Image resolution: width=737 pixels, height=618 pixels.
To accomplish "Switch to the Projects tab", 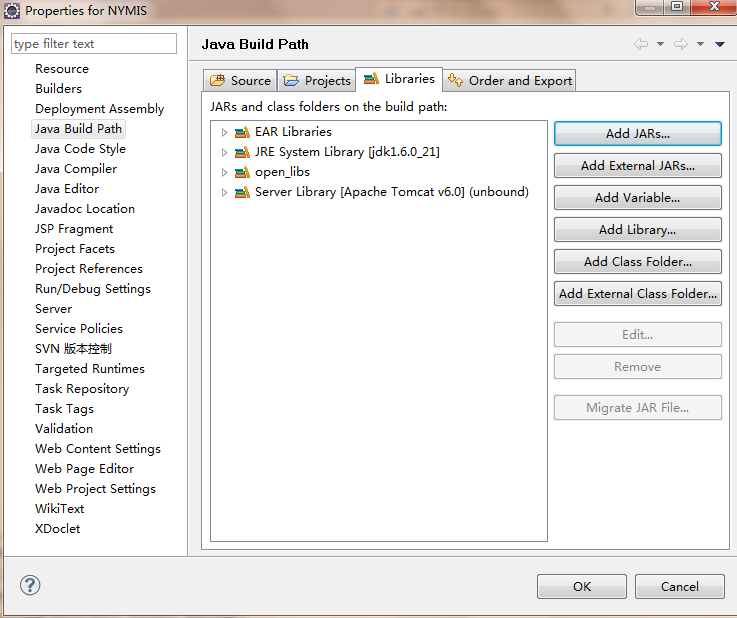I will [x=317, y=80].
